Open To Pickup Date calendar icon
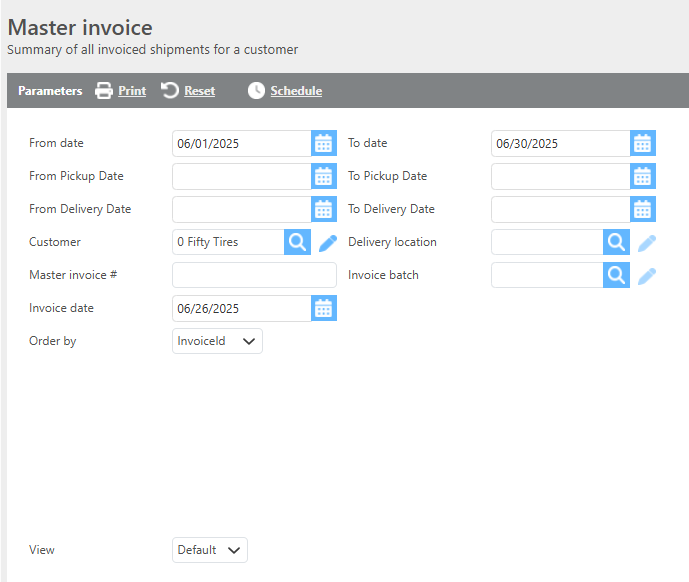The image size is (689, 582). (643, 176)
